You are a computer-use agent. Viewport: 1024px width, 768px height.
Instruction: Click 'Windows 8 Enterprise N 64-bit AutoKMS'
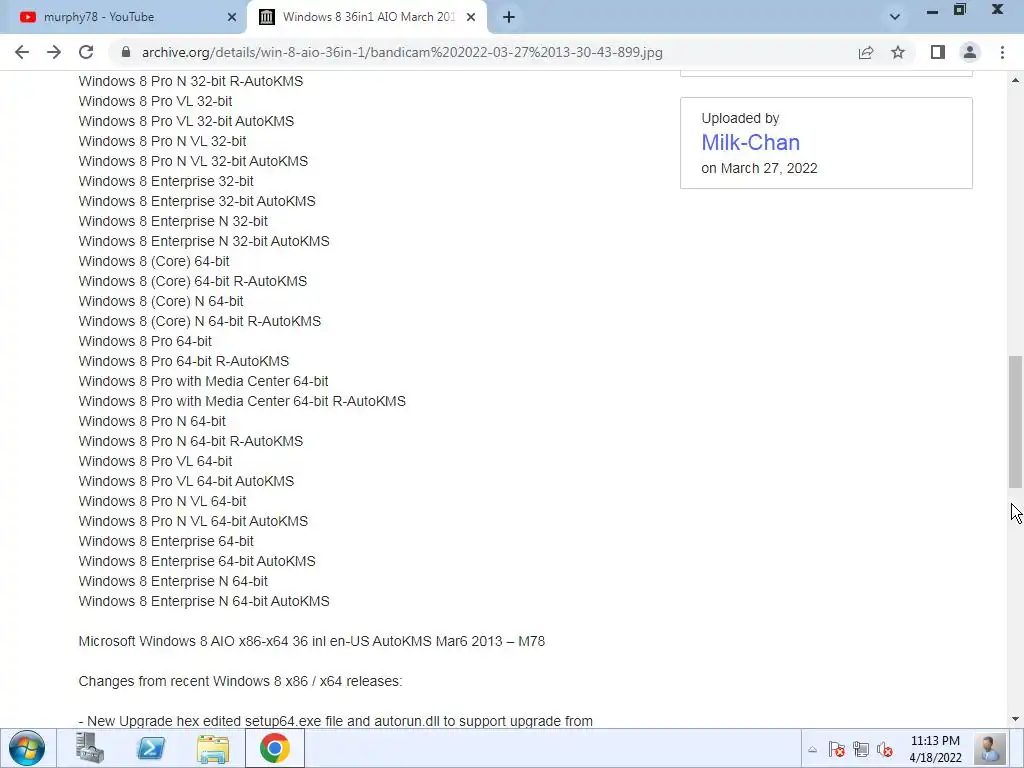(x=204, y=601)
